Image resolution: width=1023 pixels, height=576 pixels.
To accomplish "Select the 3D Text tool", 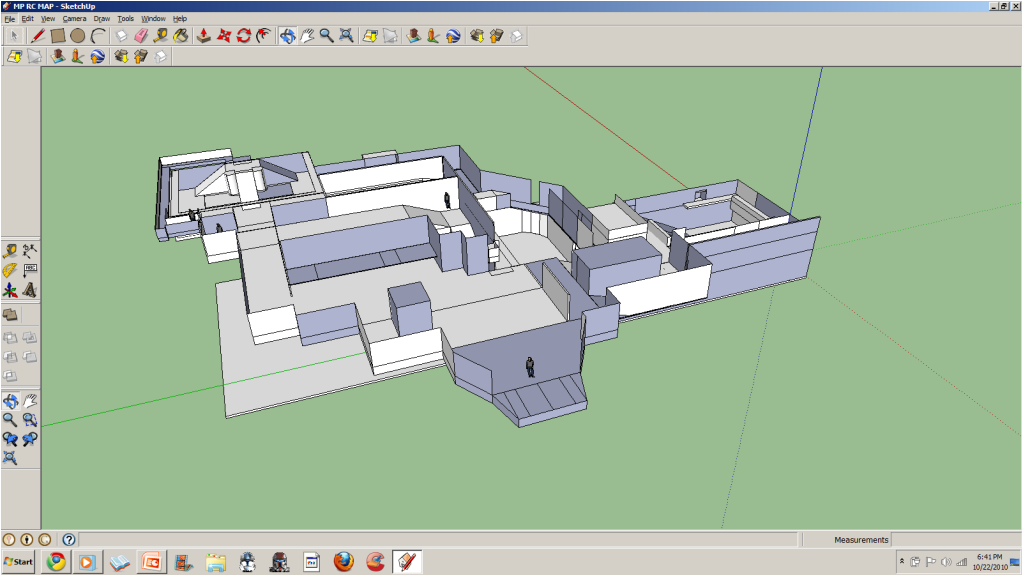I will pyautogui.click(x=29, y=289).
